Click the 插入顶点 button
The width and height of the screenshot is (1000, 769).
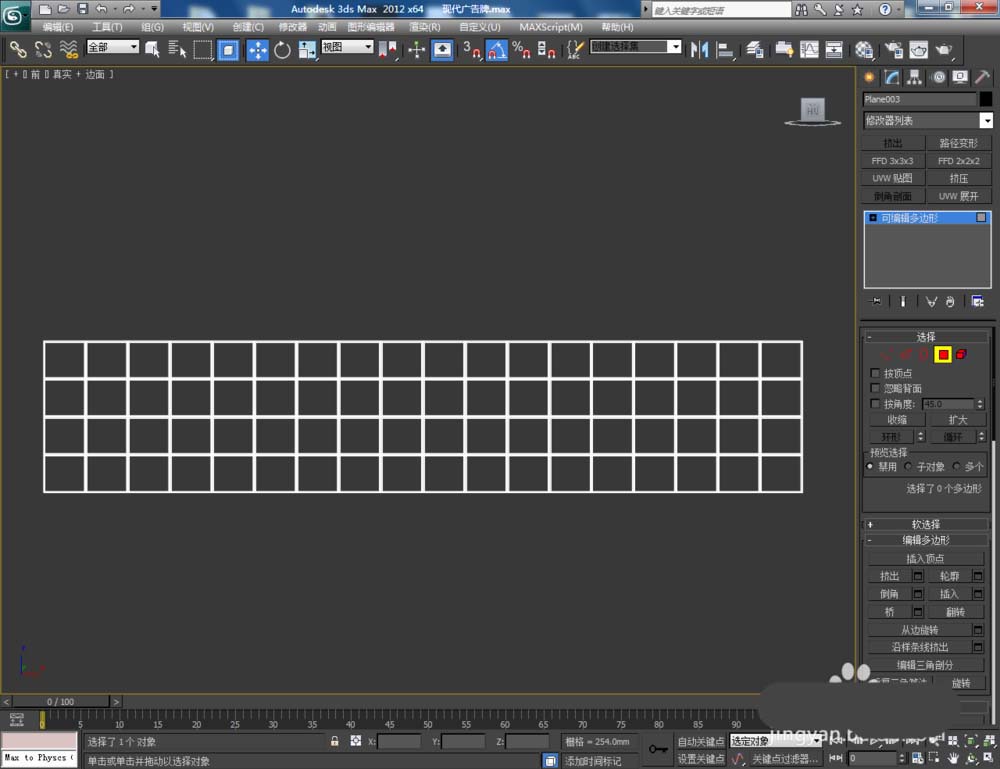coord(925,559)
